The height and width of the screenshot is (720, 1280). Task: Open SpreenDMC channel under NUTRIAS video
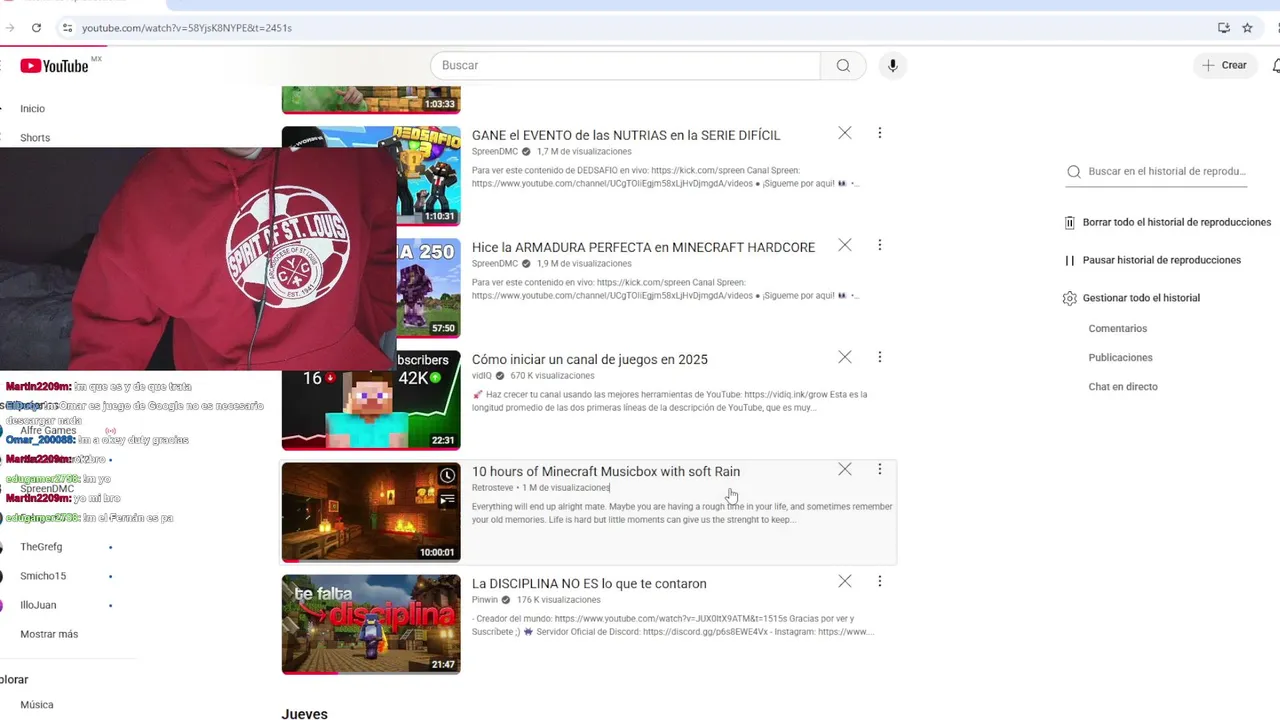[x=495, y=152]
